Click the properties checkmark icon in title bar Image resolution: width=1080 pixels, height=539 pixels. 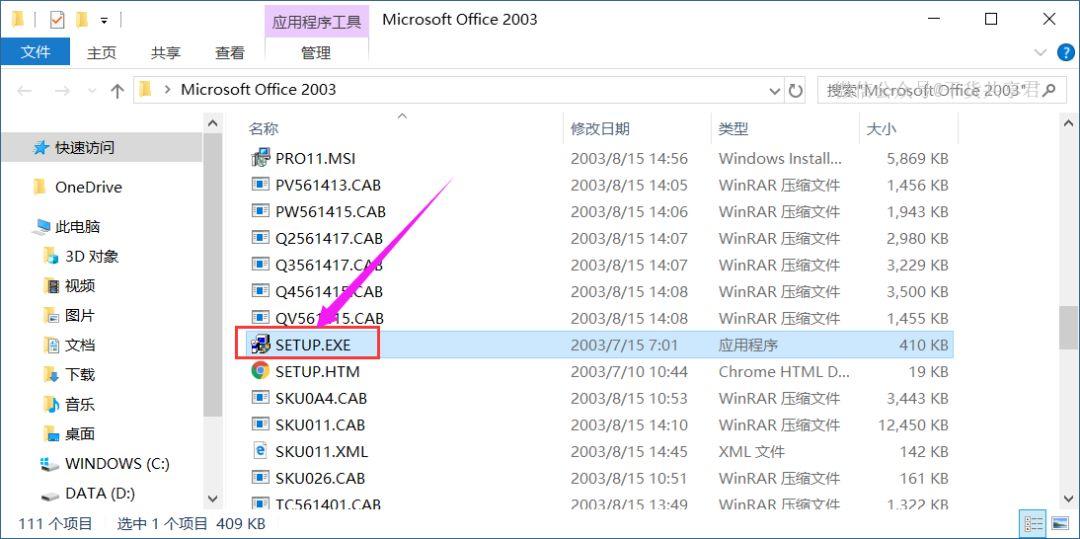click(57, 20)
